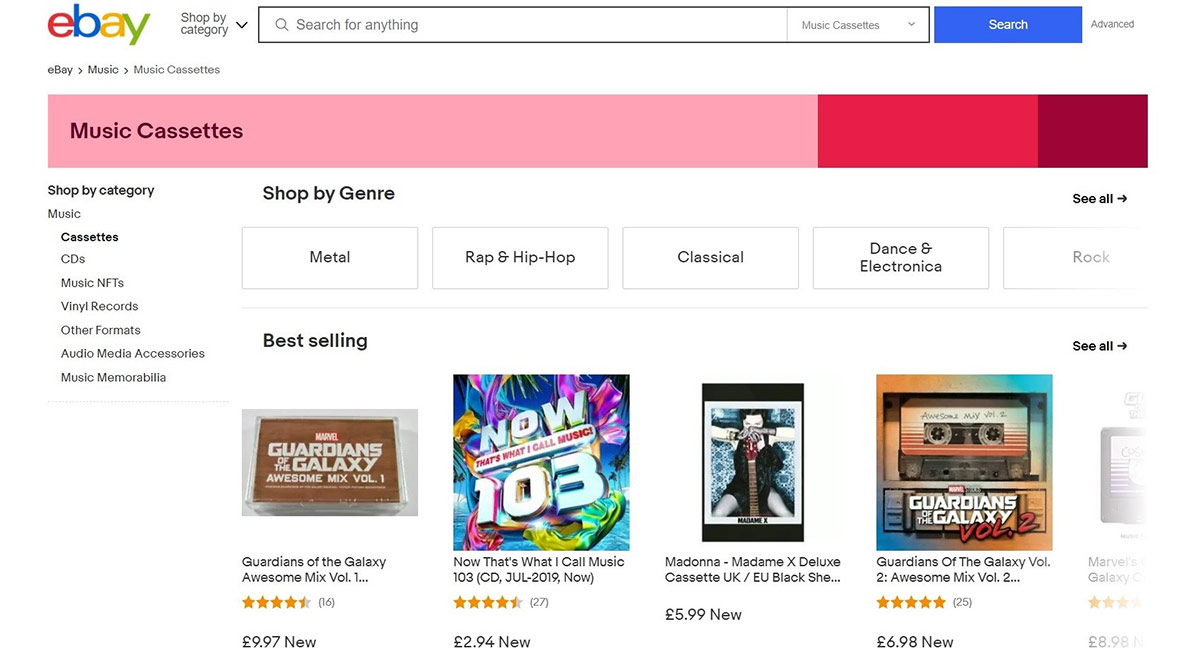Choose the Classical genre tile
1200x653 pixels.
pos(710,258)
